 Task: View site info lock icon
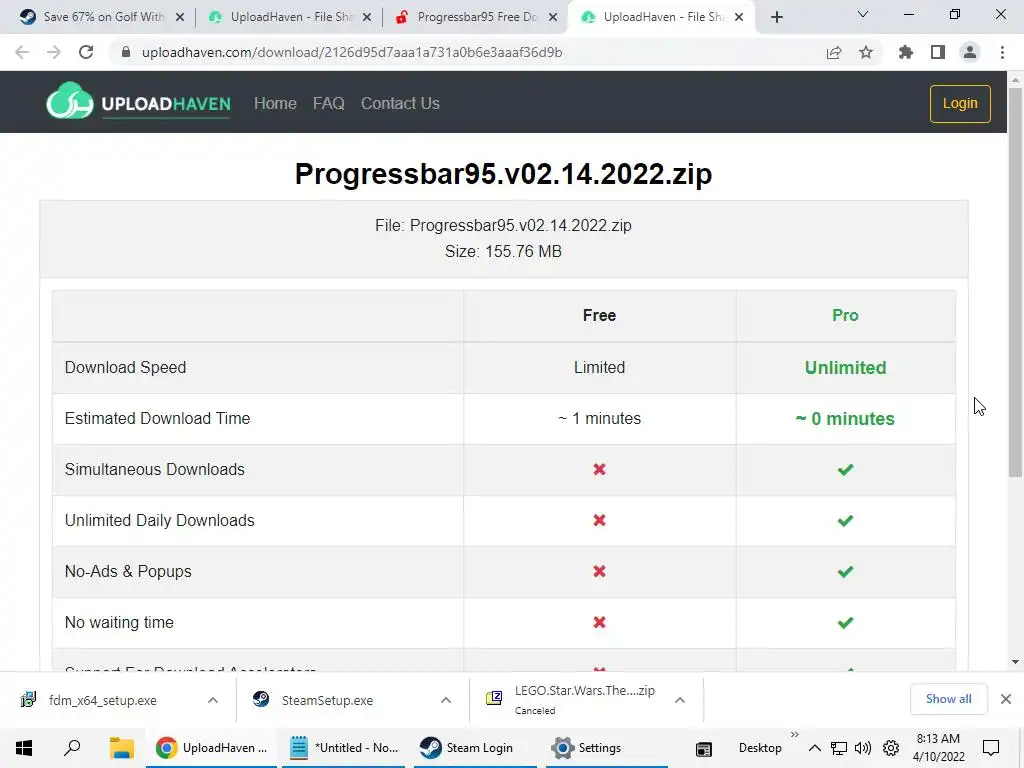click(x=126, y=52)
